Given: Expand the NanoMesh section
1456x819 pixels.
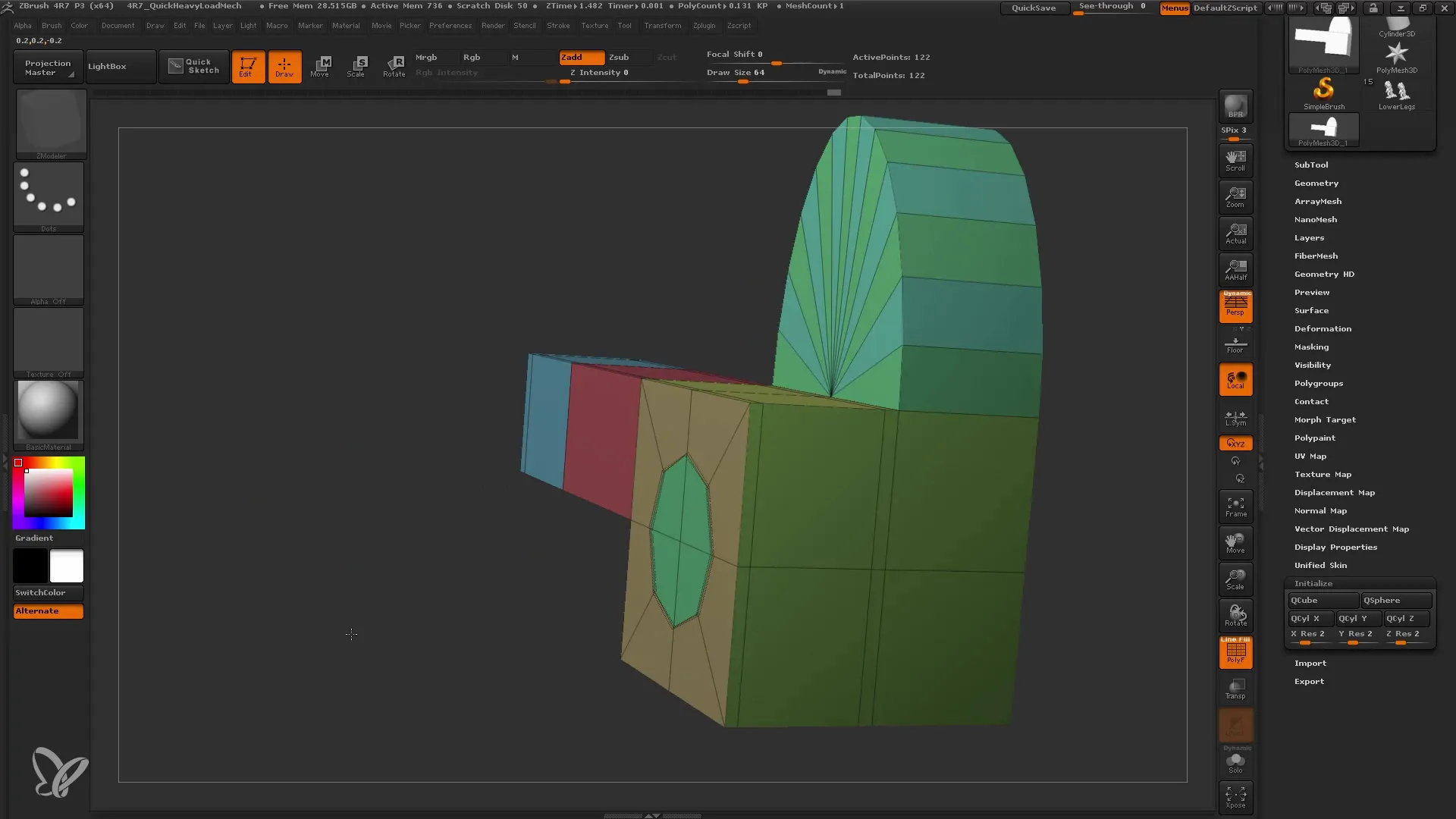Looking at the screenshot, I should click(1316, 219).
